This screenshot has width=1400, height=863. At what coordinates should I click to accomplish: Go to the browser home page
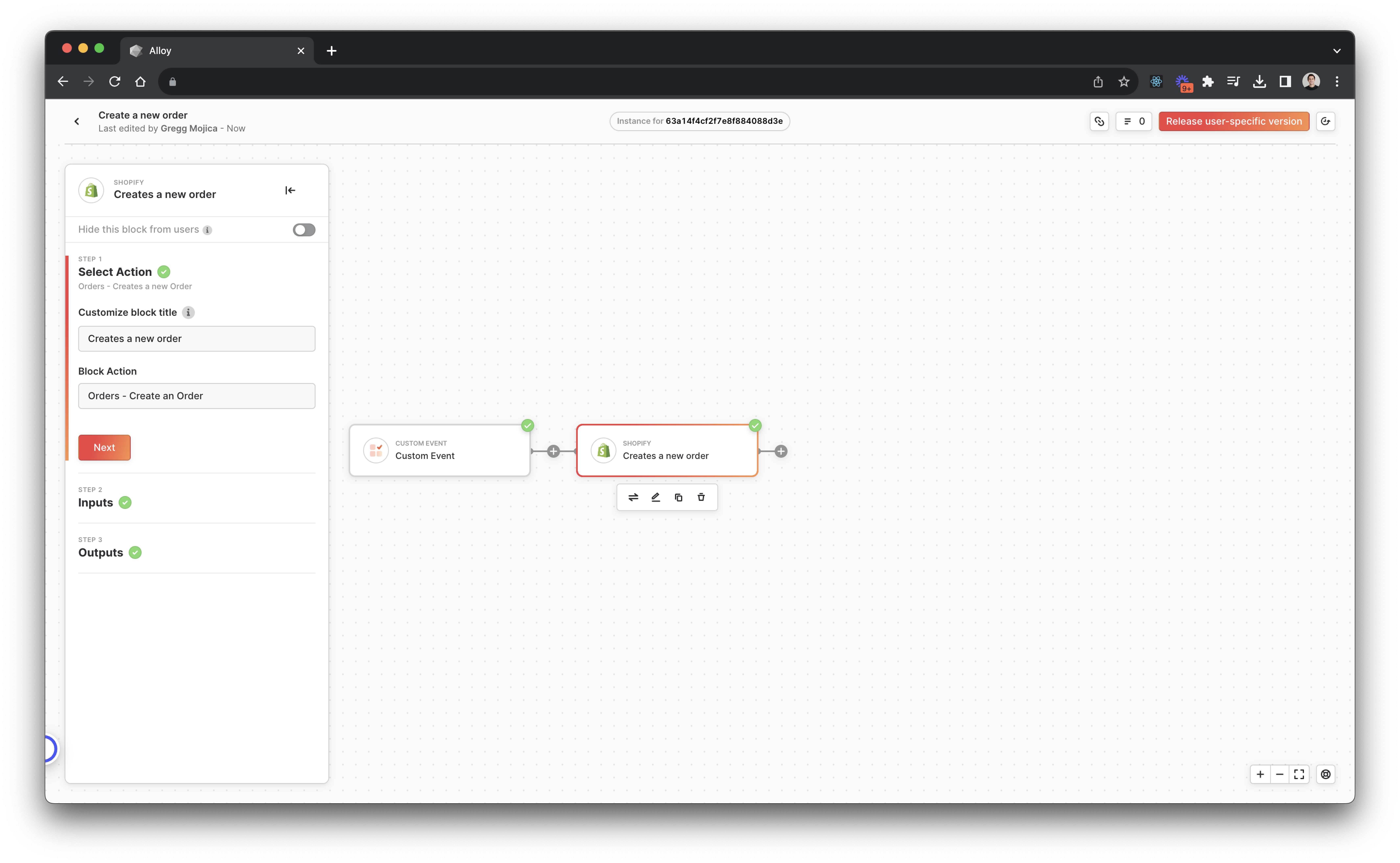140,82
